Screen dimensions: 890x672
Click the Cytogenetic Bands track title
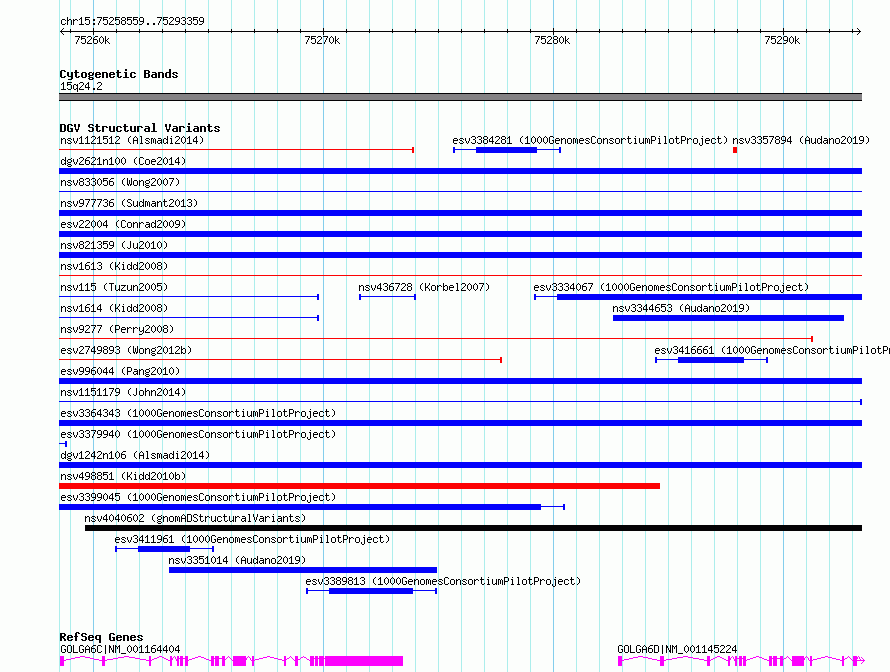119,74
